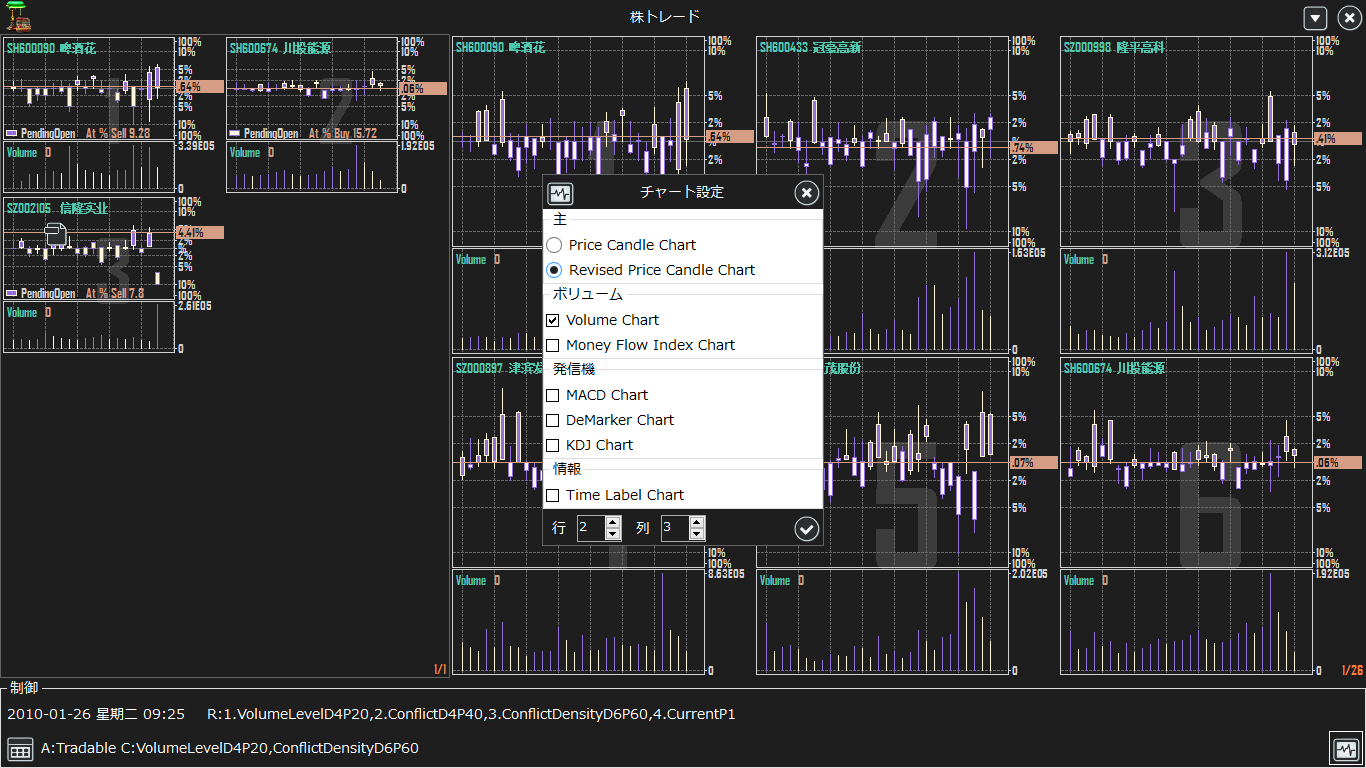Open the table grid icon in control bar
The height and width of the screenshot is (768, 1366).
(20, 748)
